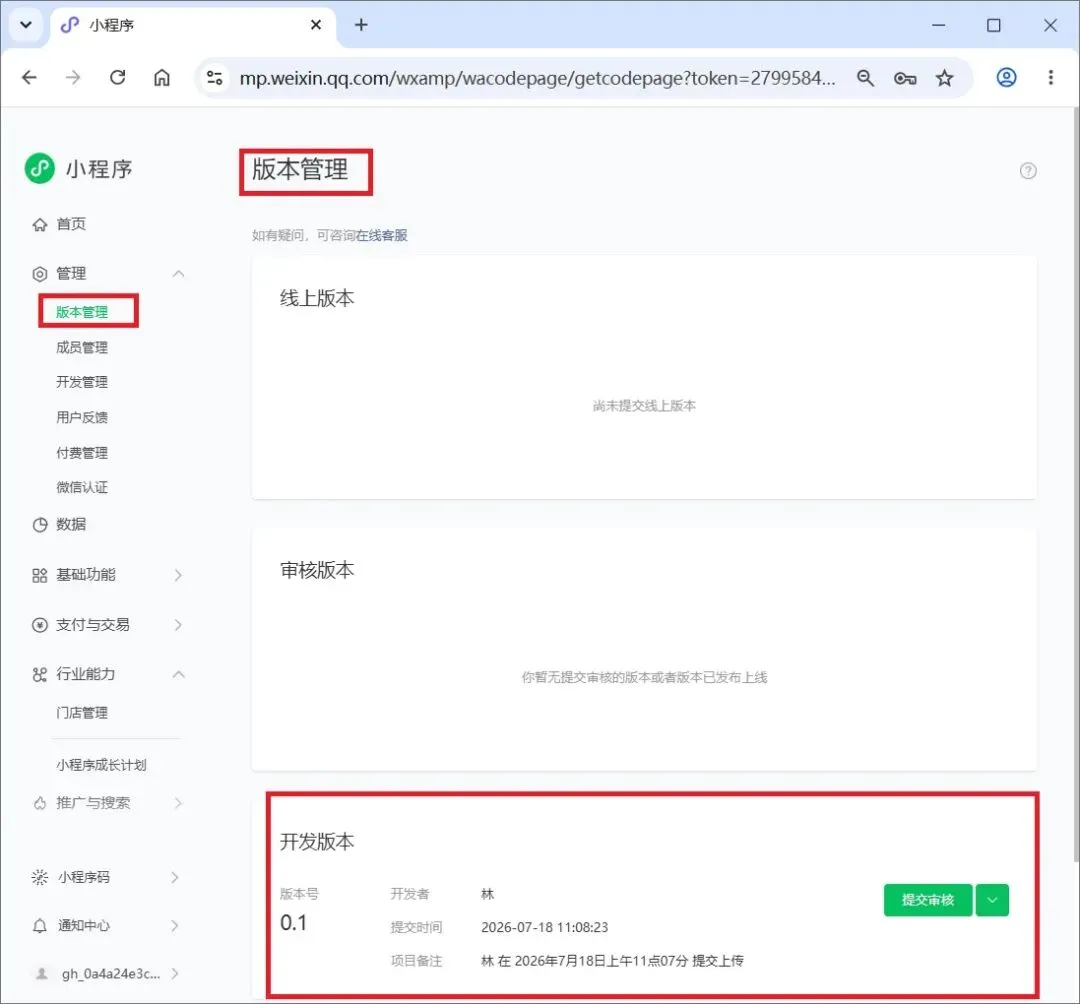
Task: Click the 线上版本 section heading
Action: (x=317, y=298)
